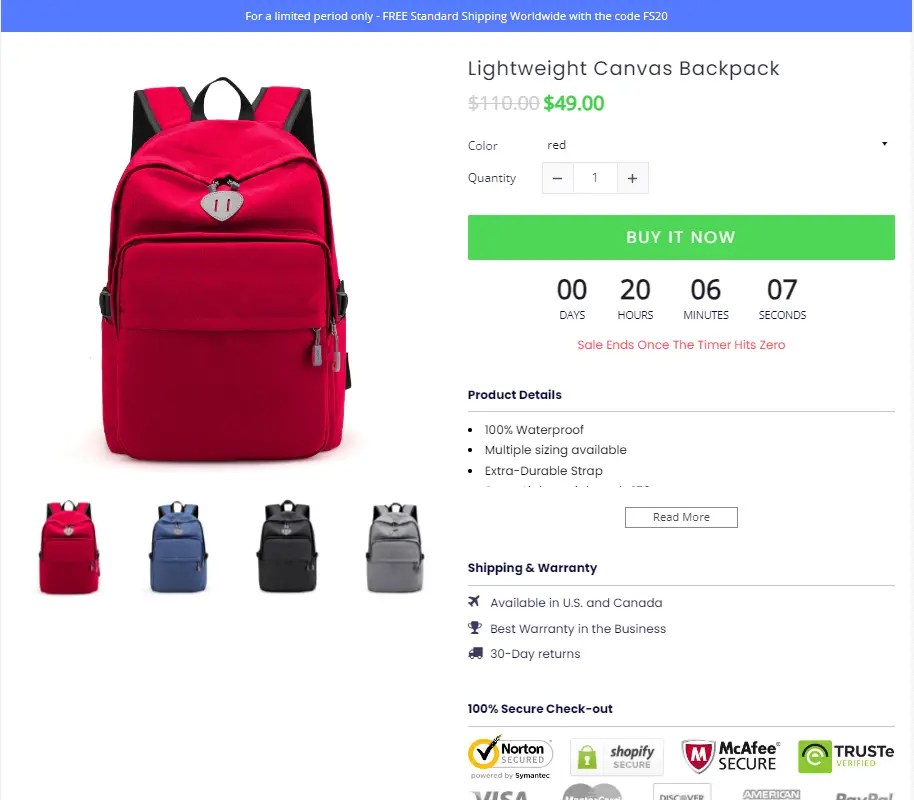
Task: Select the black backpack thumbnail
Action: (x=287, y=546)
